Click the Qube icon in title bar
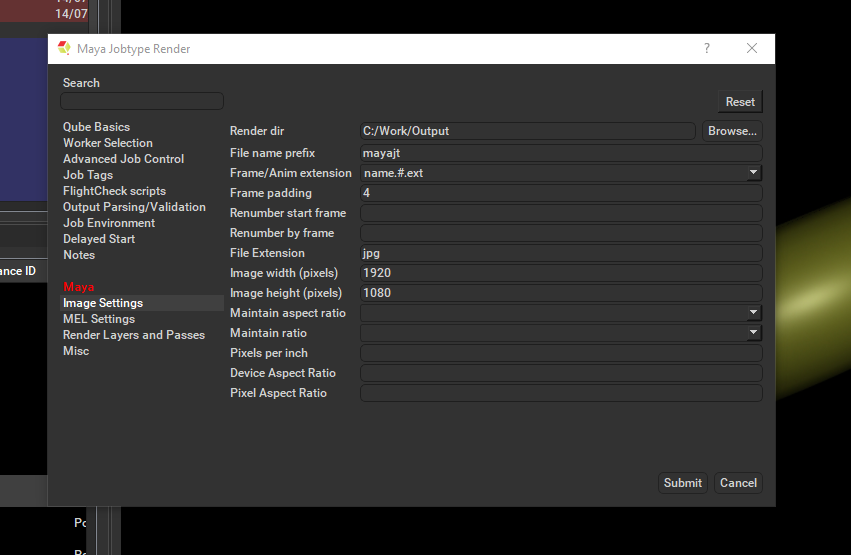This screenshot has width=851, height=555. (64, 49)
